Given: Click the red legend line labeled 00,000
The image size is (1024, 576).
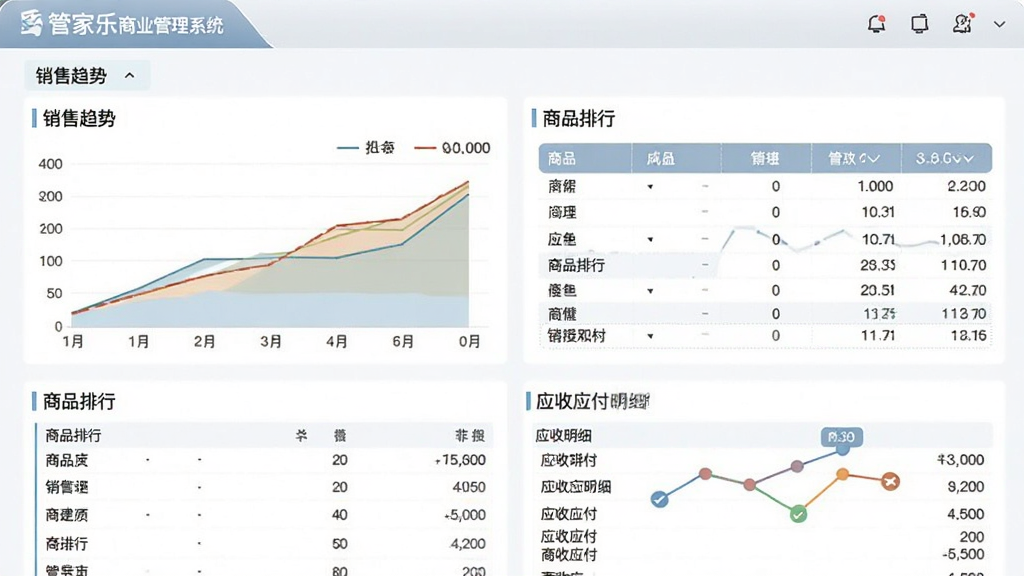Looking at the screenshot, I should (x=425, y=148).
